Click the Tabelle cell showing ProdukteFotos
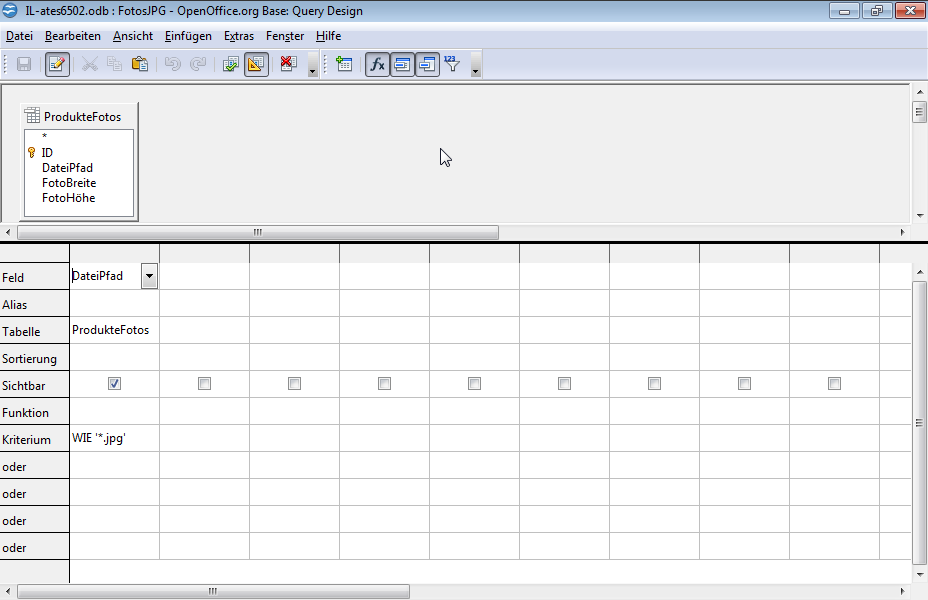This screenshot has height=600, width=928. coord(114,330)
